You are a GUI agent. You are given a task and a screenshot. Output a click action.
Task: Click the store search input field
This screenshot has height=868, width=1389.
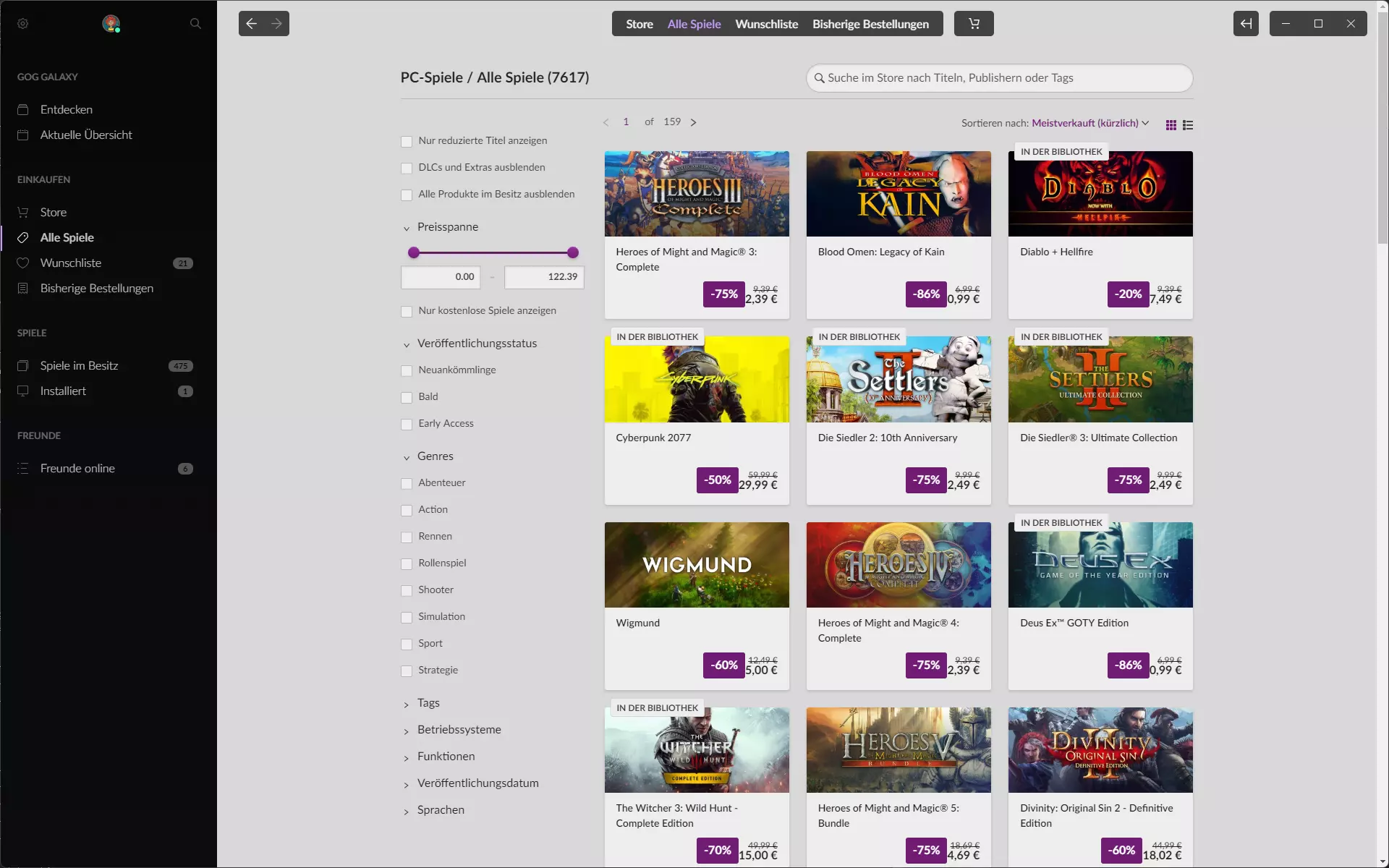pos(1000,78)
